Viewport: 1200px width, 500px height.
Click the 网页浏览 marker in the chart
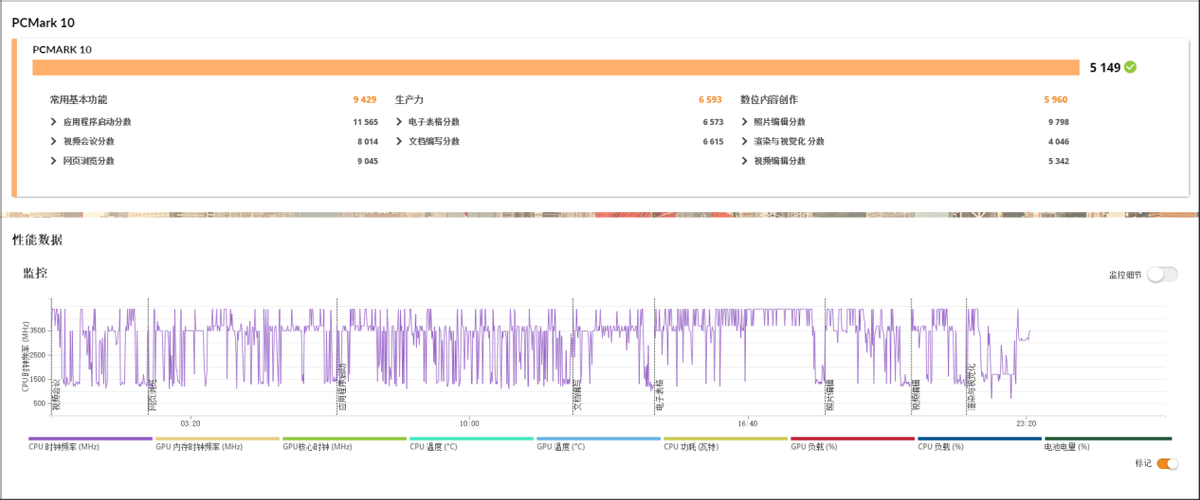point(152,396)
